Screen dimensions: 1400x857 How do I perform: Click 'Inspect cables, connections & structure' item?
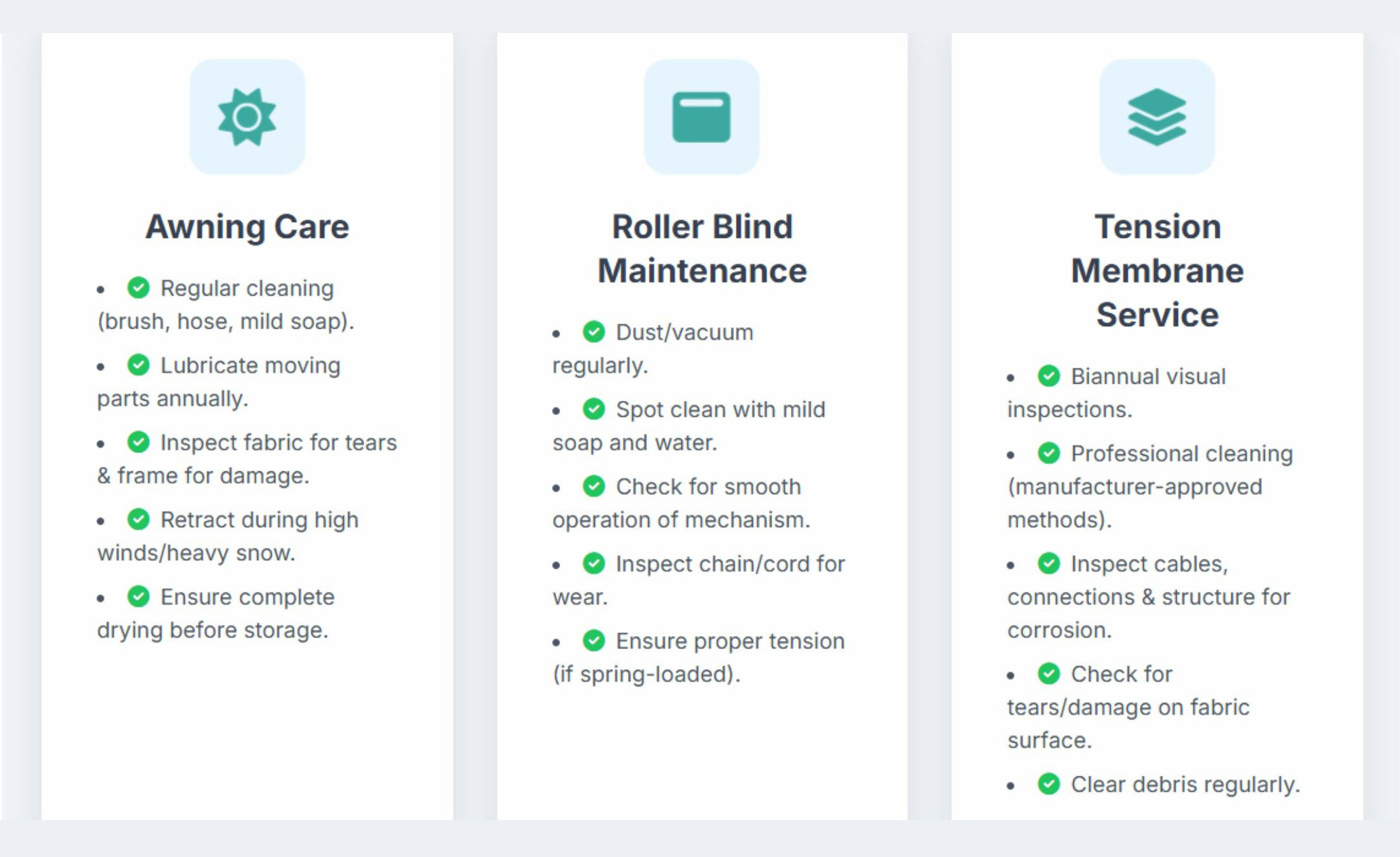tap(1149, 597)
